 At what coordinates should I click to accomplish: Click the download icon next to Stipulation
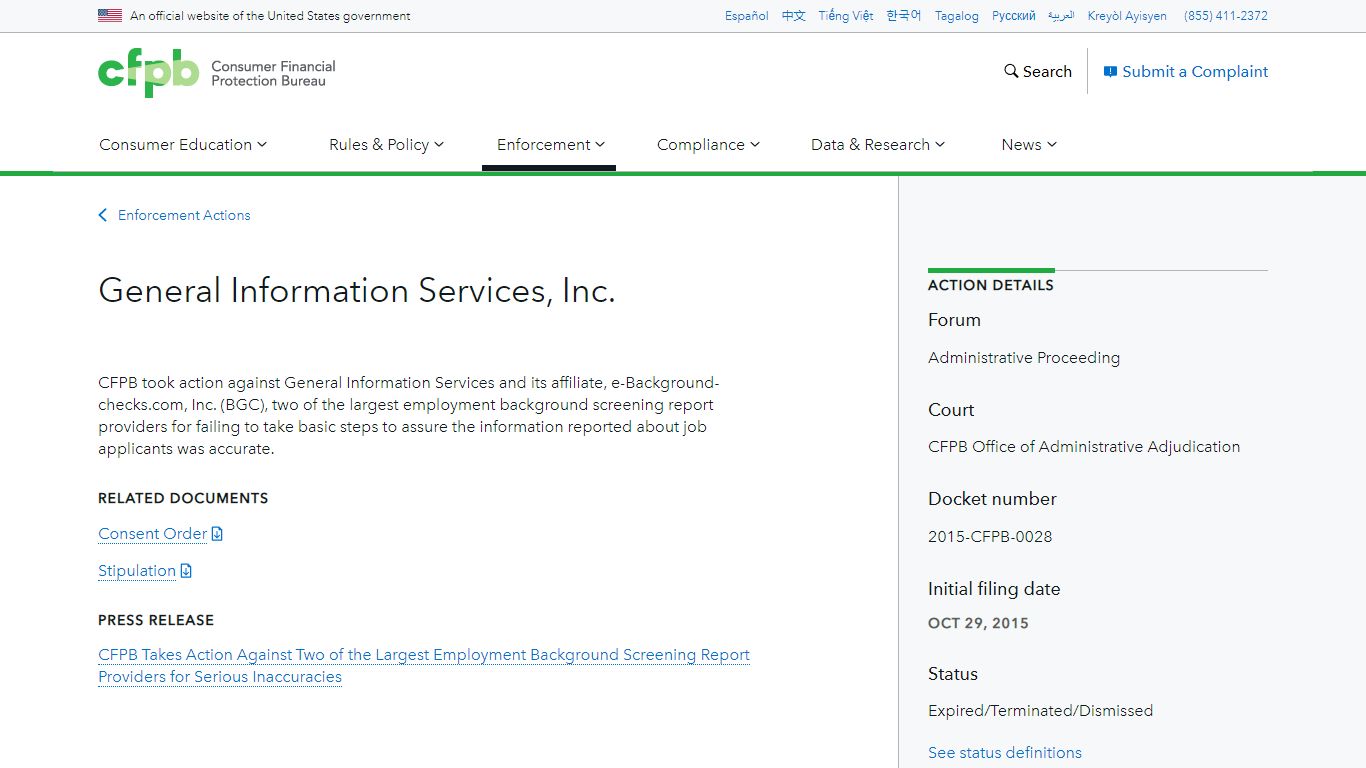[x=186, y=571]
